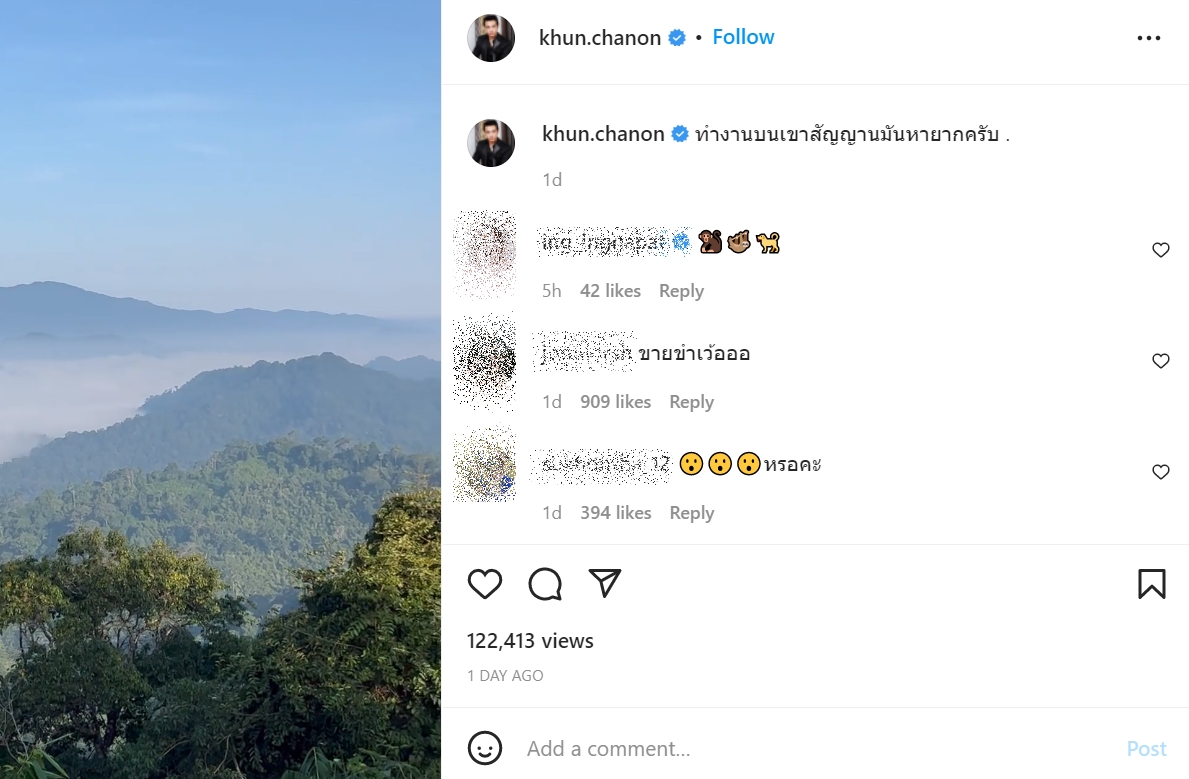The image size is (1189, 779).
Task: Reply to the comment with 394 likes
Action: (x=691, y=513)
